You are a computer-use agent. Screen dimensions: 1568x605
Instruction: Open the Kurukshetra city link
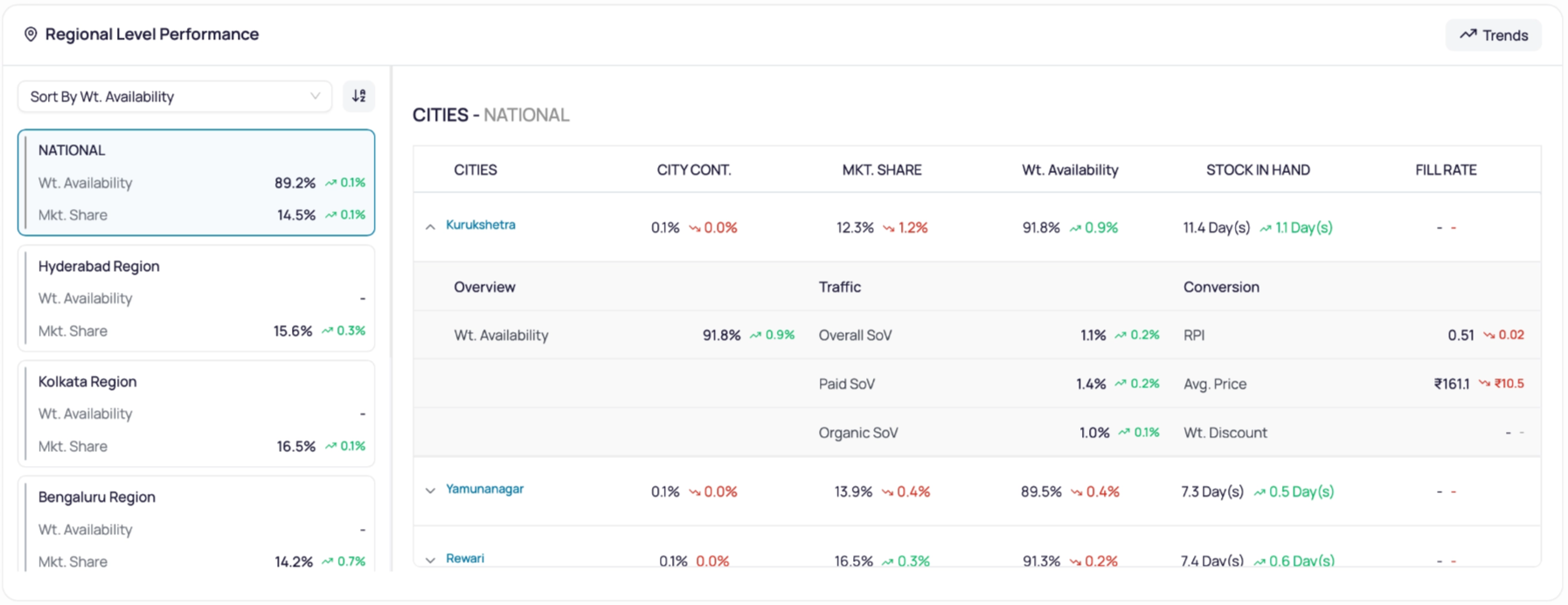click(481, 225)
